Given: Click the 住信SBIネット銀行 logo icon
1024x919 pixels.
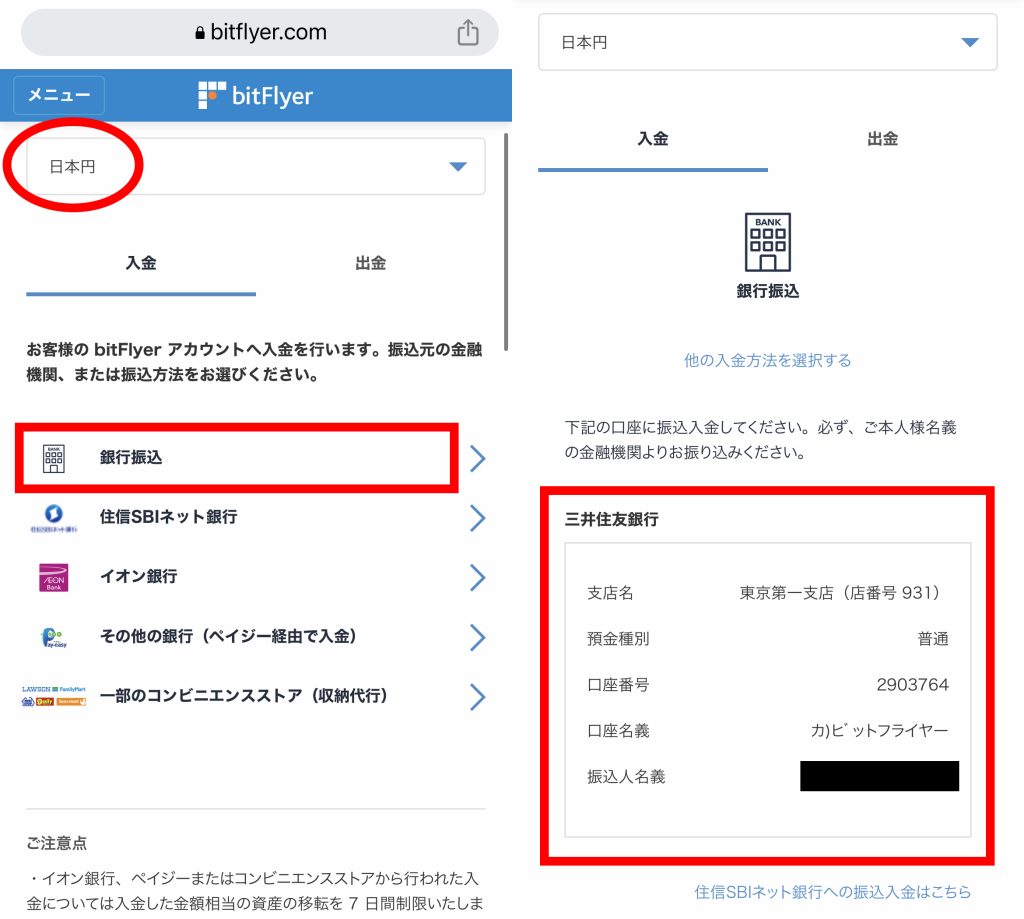Looking at the screenshot, I should tap(54, 517).
